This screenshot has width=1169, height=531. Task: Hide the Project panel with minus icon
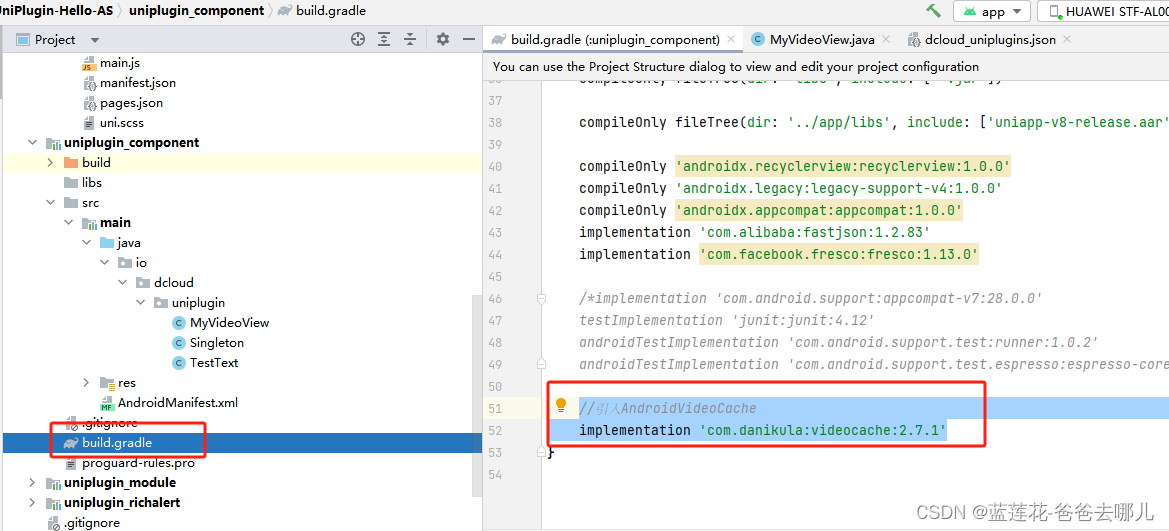[x=468, y=40]
